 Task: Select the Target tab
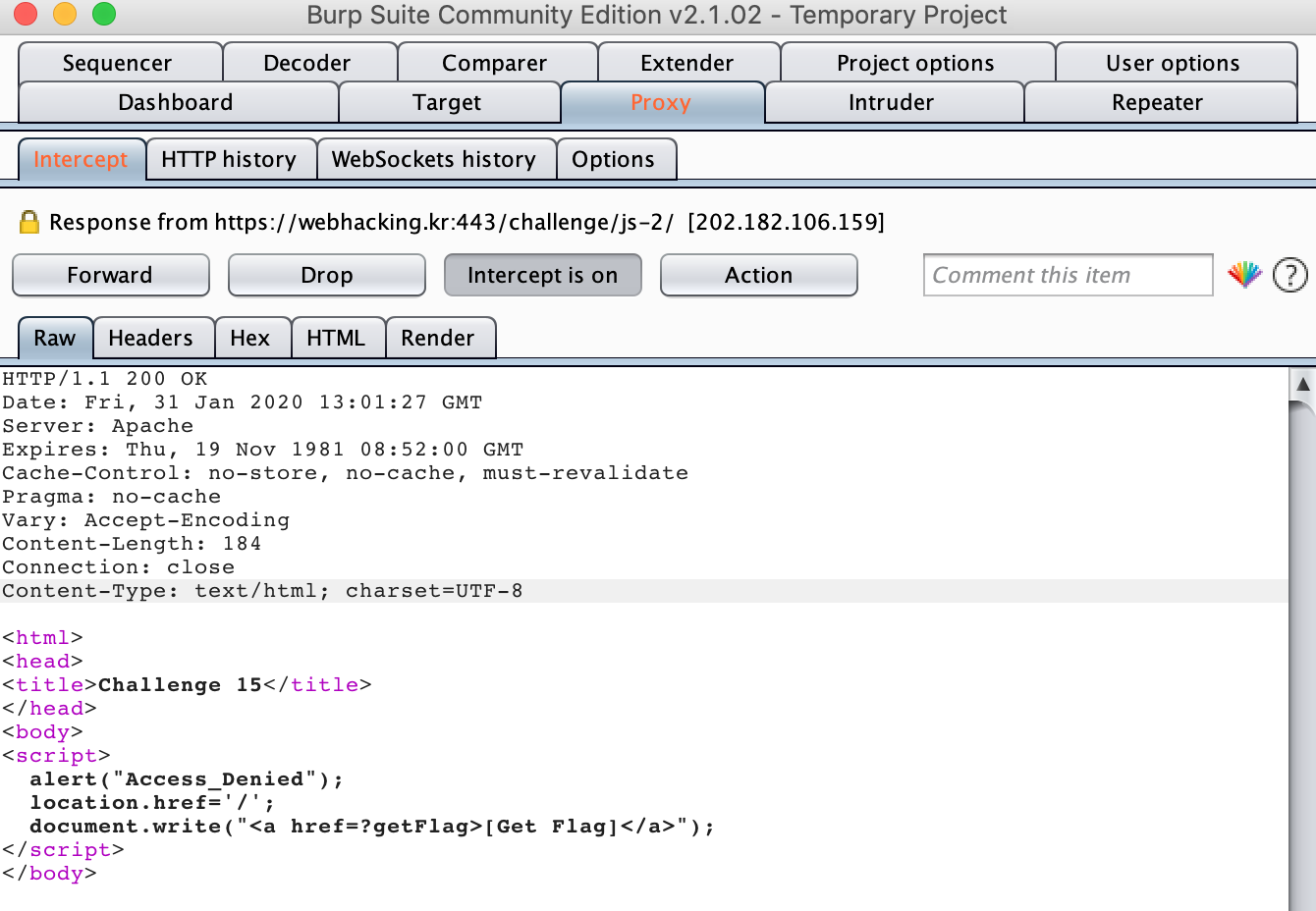449,102
